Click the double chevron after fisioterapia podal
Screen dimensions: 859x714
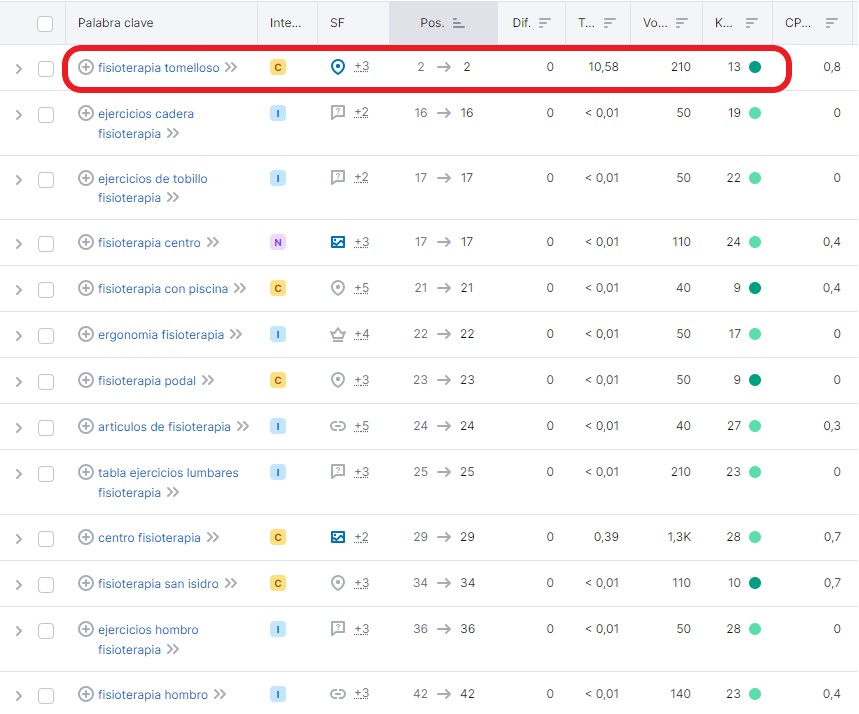pos(207,380)
